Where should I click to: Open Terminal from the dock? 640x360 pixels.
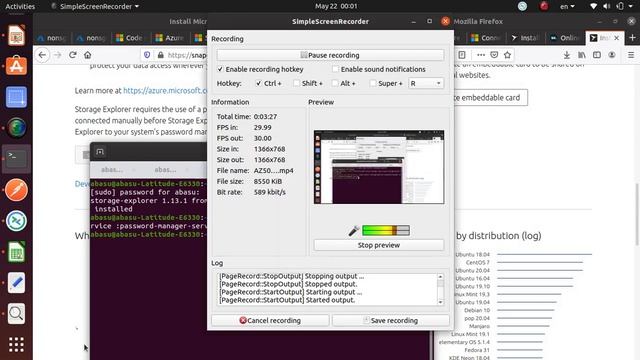[16, 159]
